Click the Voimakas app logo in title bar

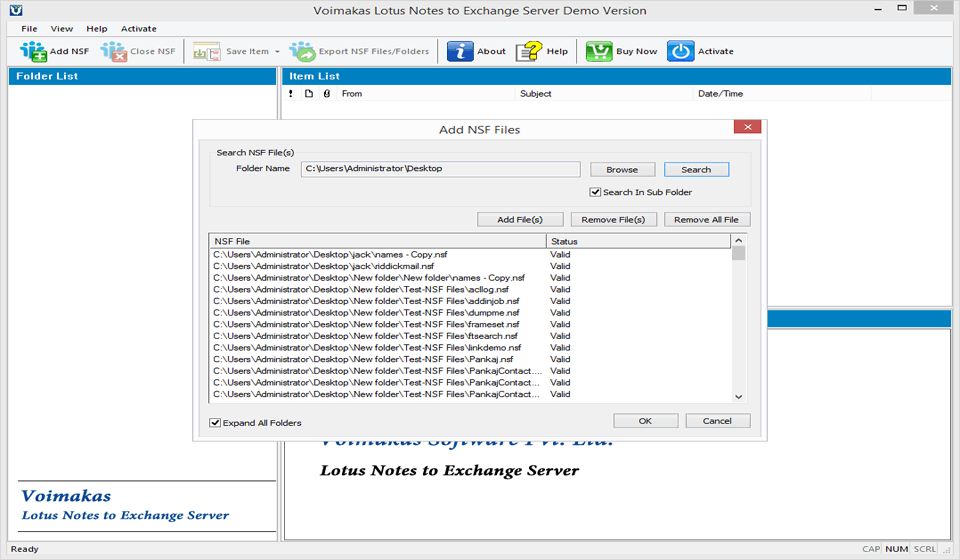coord(16,10)
